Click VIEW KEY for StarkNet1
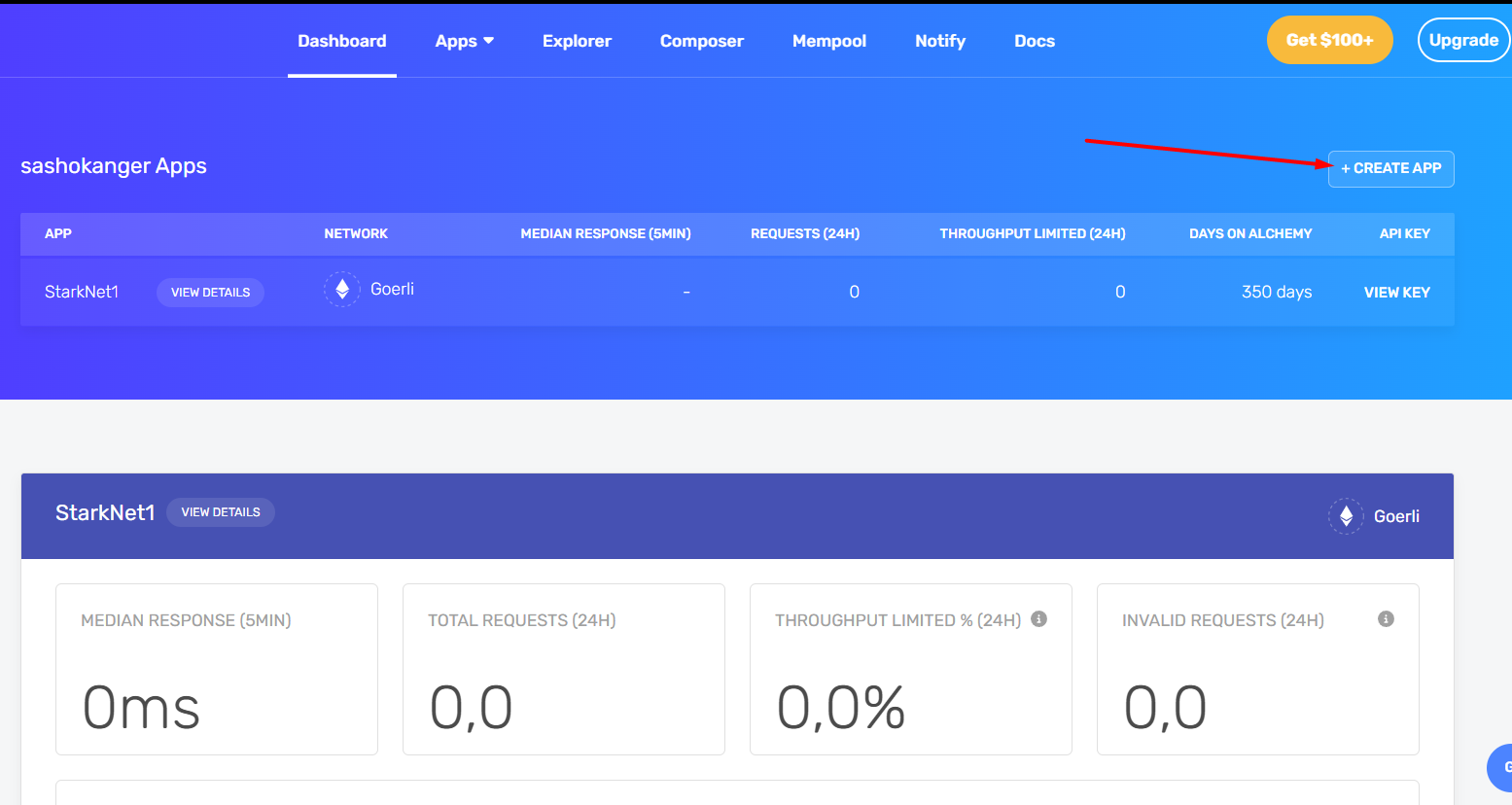This screenshot has height=805, width=1512. [x=1397, y=292]
